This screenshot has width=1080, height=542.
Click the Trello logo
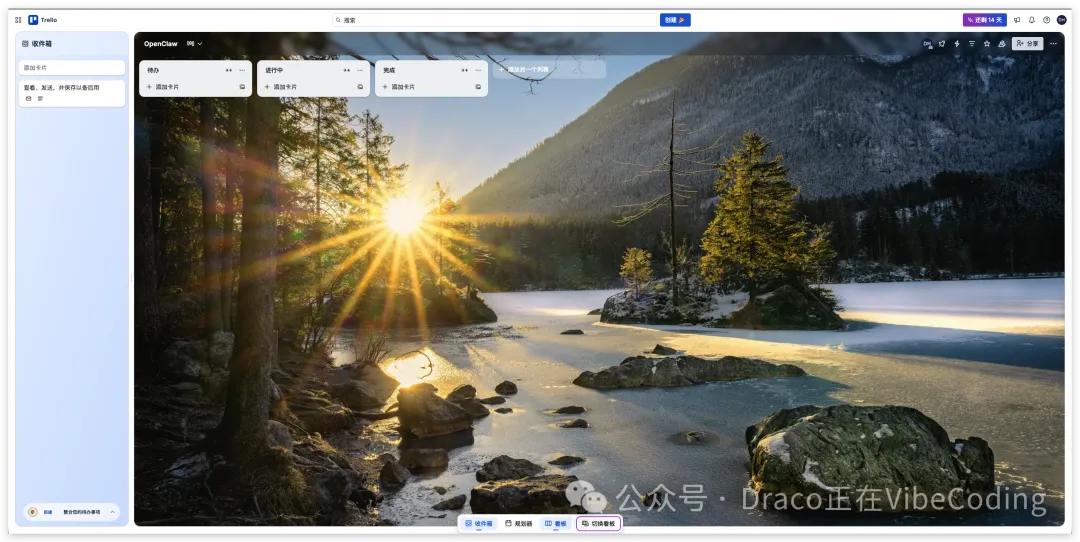coord(43,20)
